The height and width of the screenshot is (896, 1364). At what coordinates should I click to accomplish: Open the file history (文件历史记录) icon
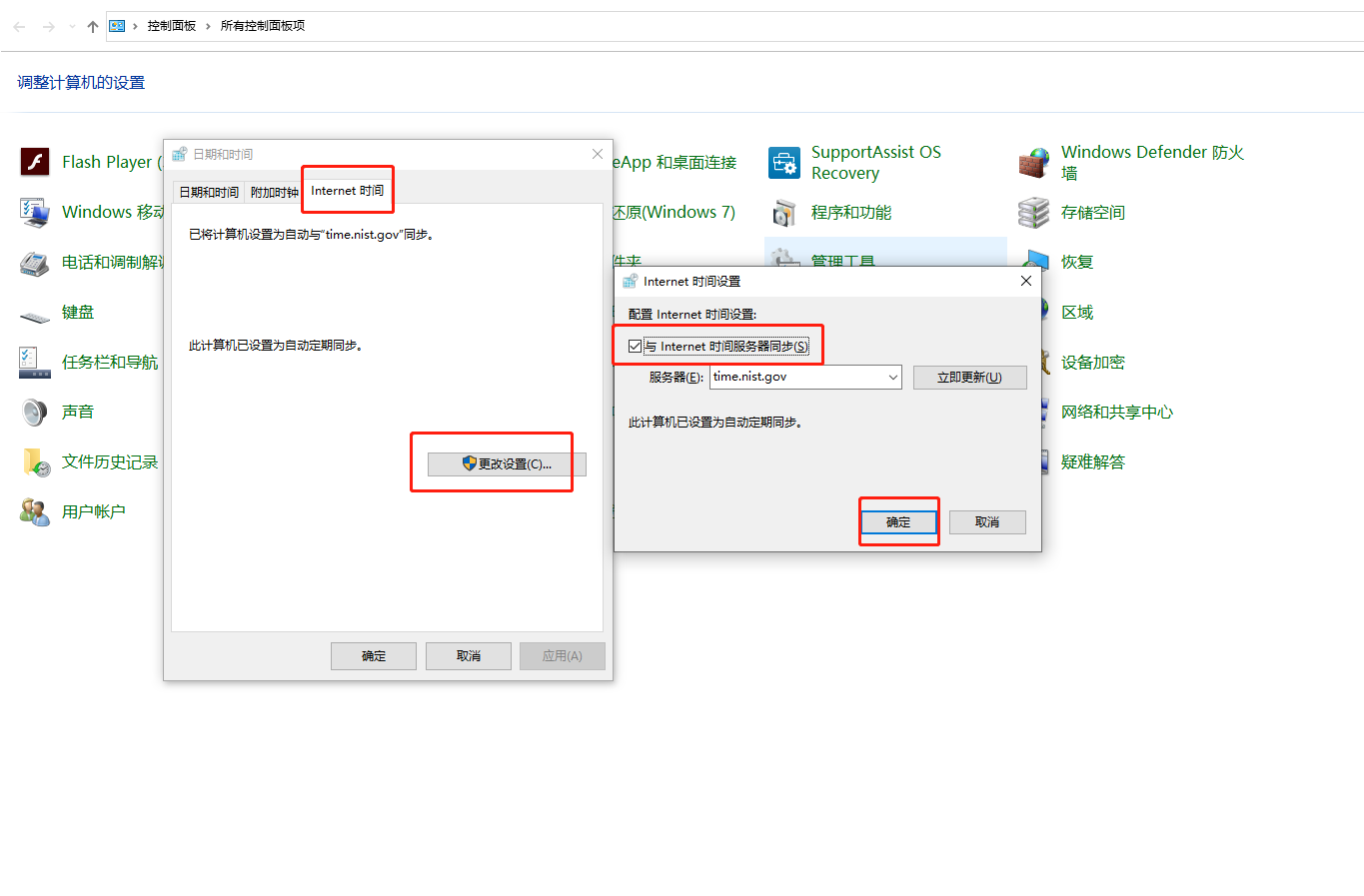tap(36, 462)
